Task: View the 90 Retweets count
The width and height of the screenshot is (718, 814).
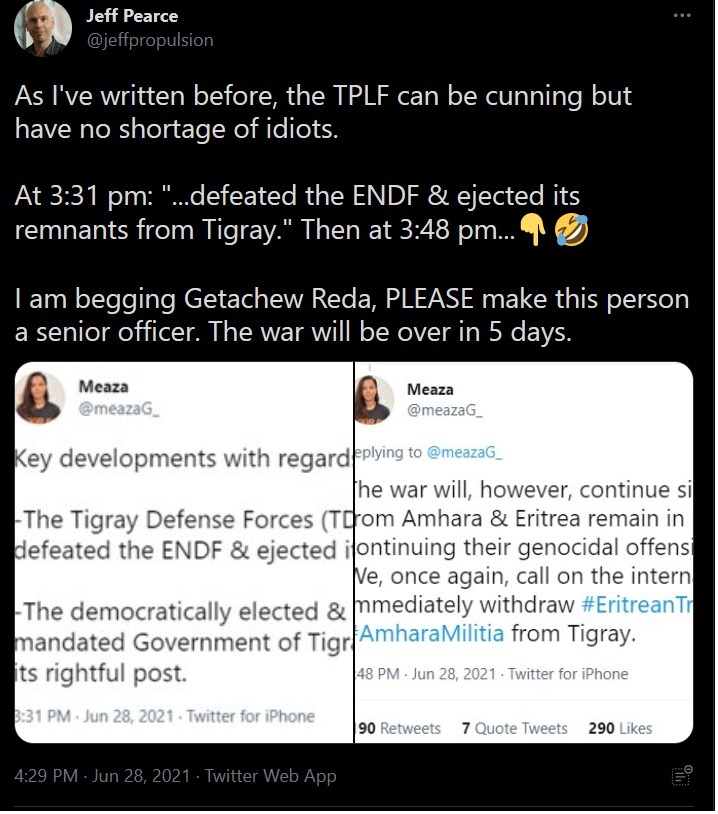Action: [399, 728]
